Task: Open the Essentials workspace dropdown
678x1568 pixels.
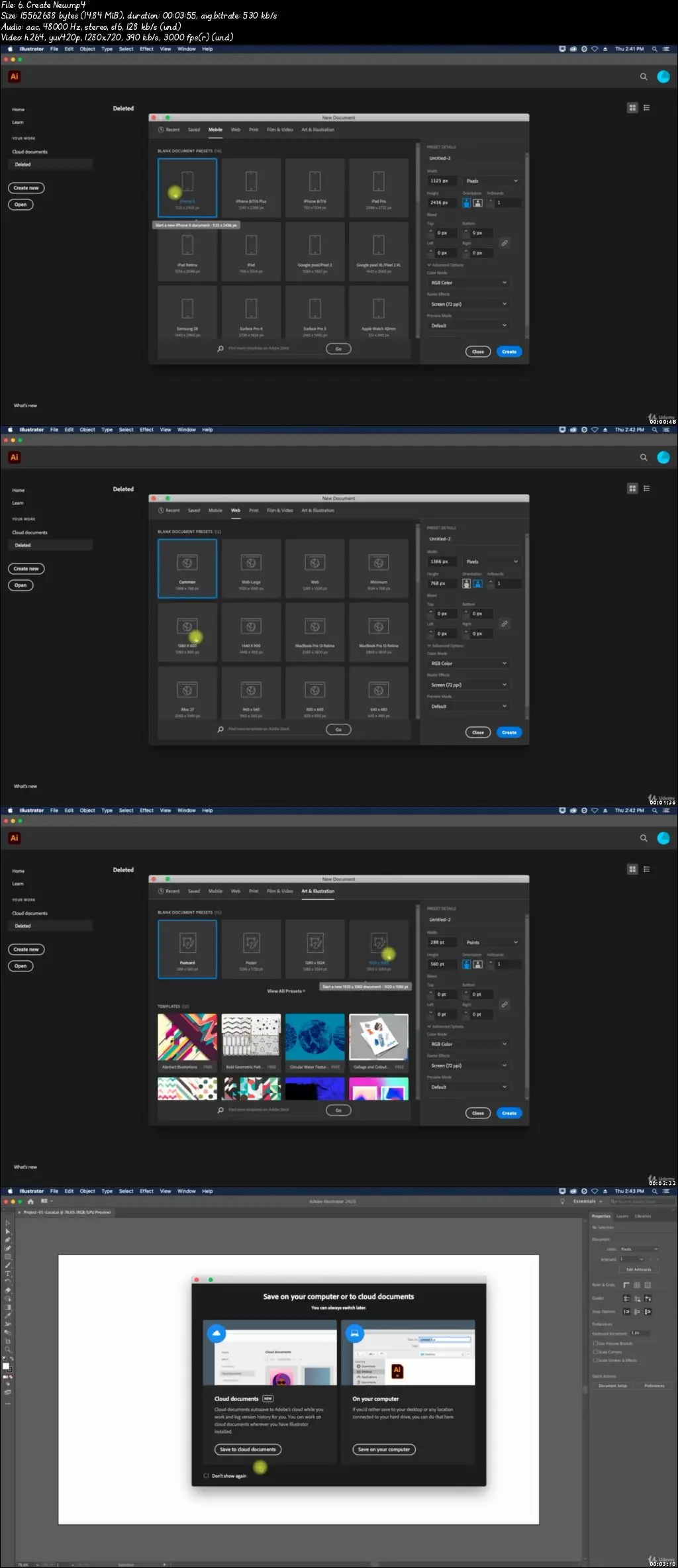Action: 587,1201
